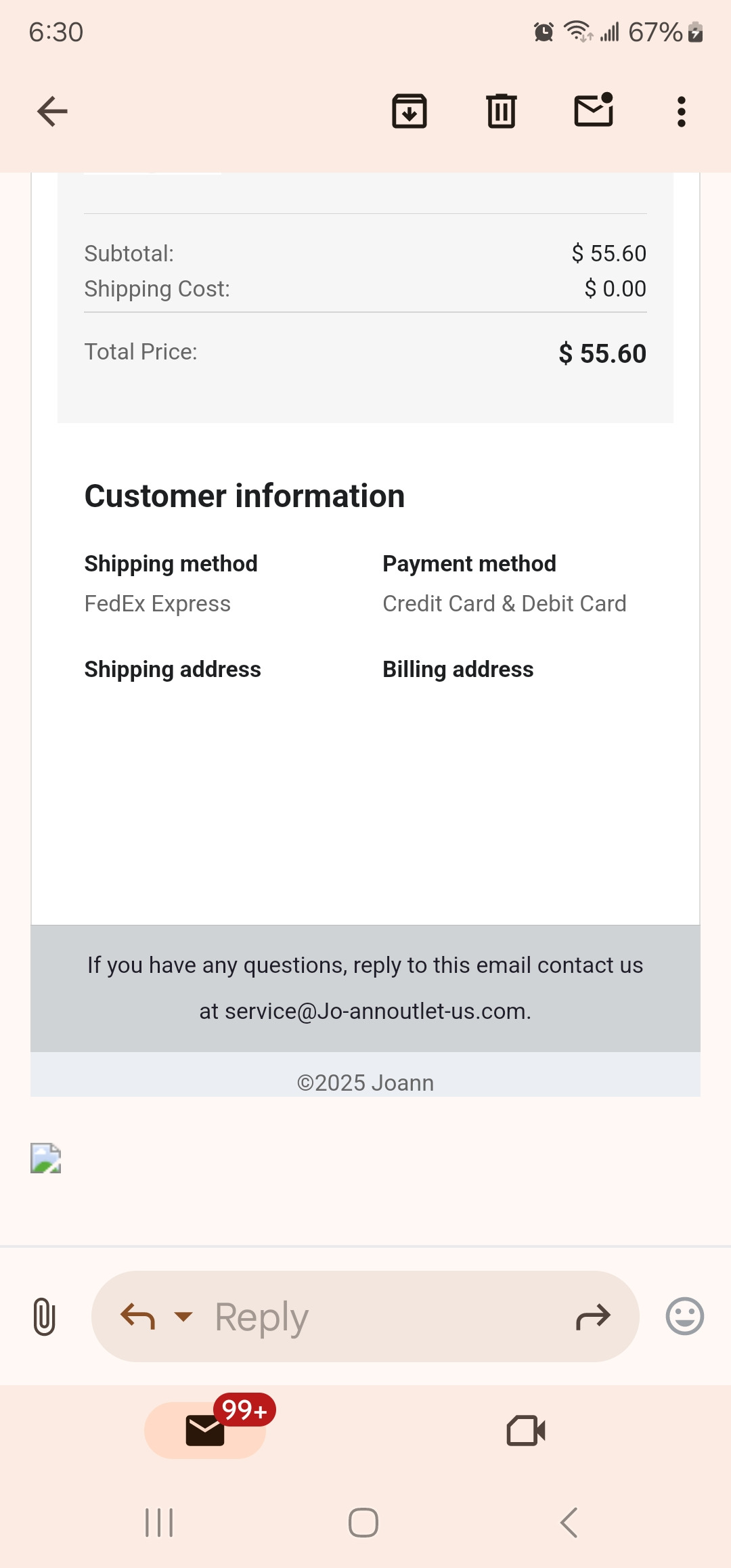Open the emoji picker

coord(685,1316)
